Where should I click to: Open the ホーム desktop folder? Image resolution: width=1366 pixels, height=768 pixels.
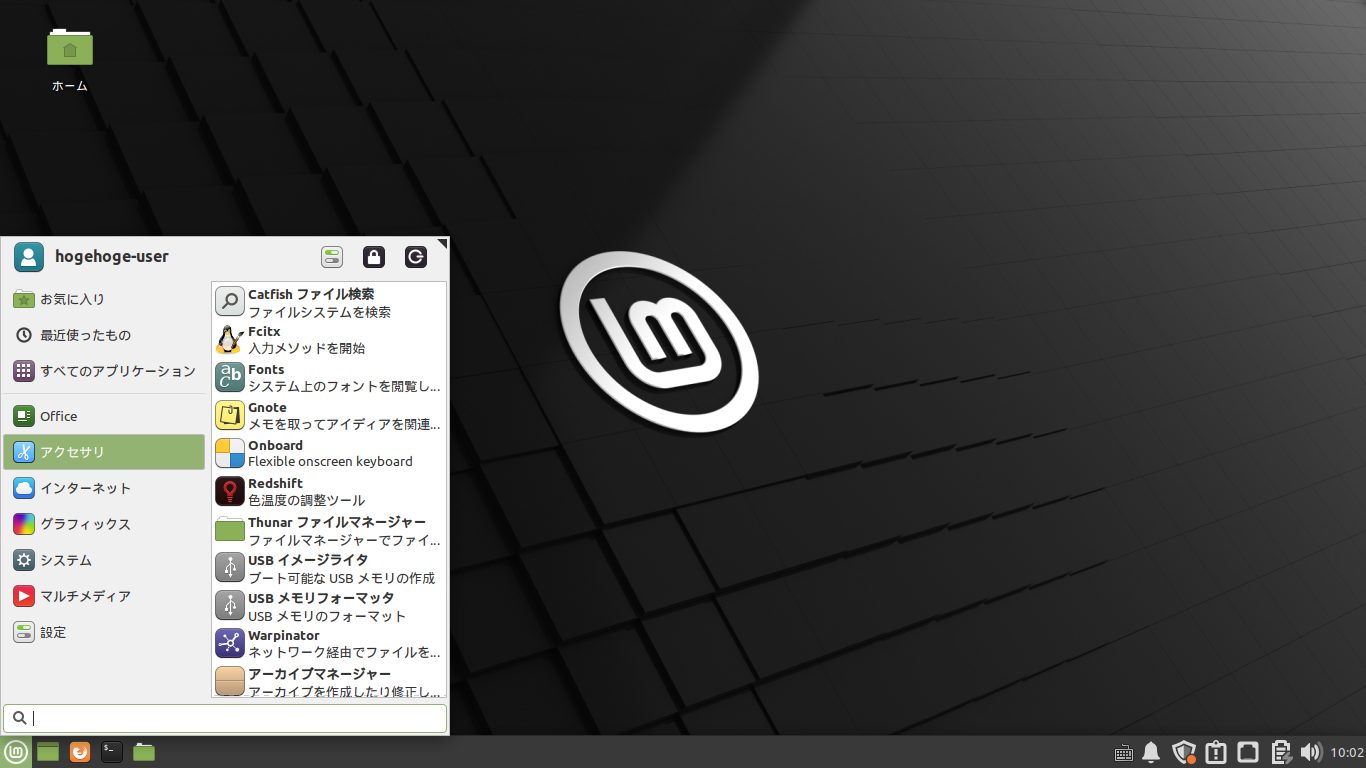click(x=70, y=59)
